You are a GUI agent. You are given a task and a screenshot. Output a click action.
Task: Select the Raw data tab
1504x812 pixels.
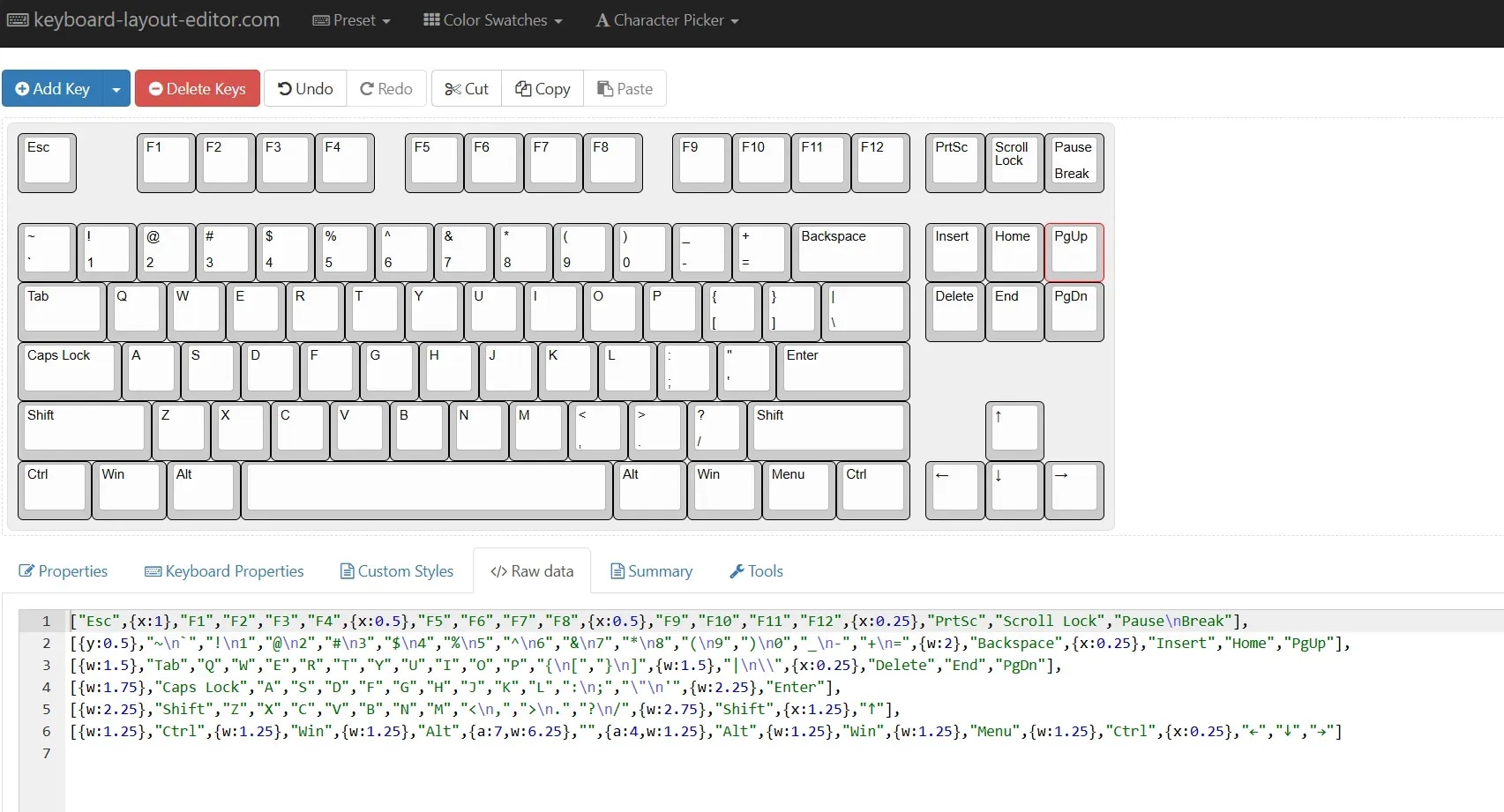(532, 571)
